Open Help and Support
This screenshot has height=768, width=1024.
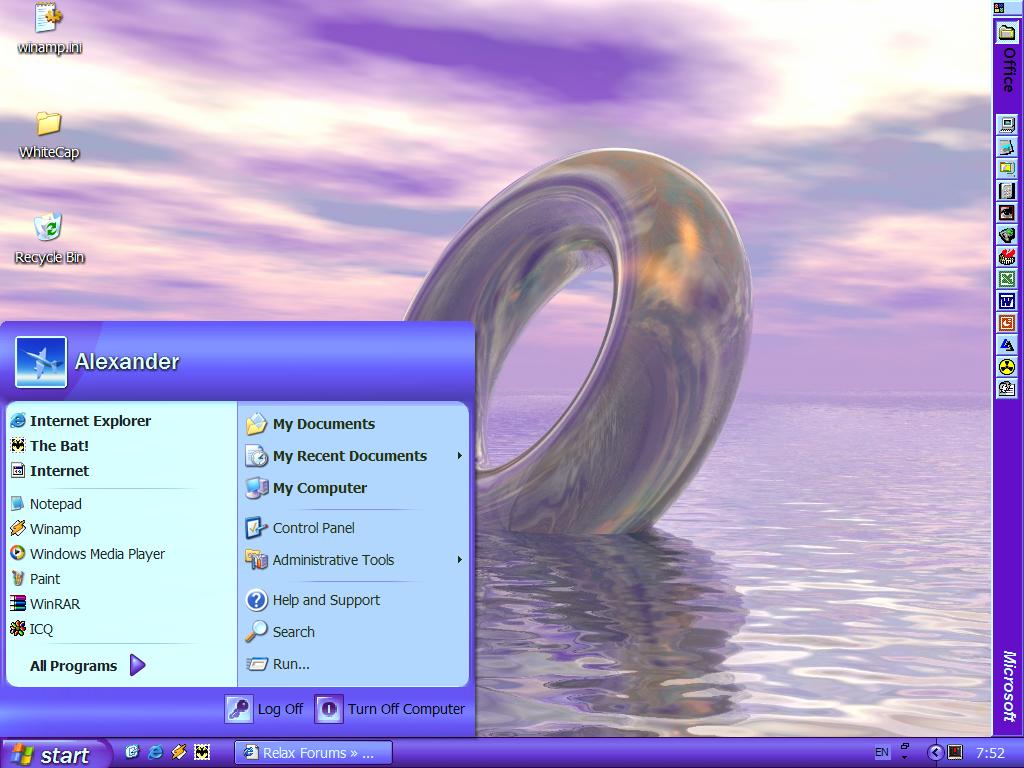coord(313,600)
